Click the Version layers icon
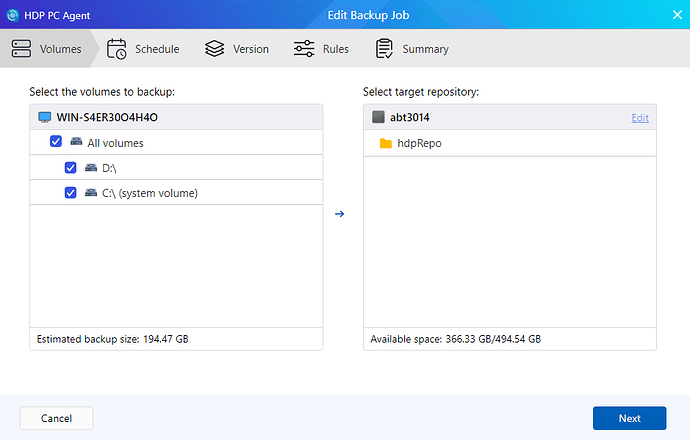This screenshot has width=690, height=440. 214,49
